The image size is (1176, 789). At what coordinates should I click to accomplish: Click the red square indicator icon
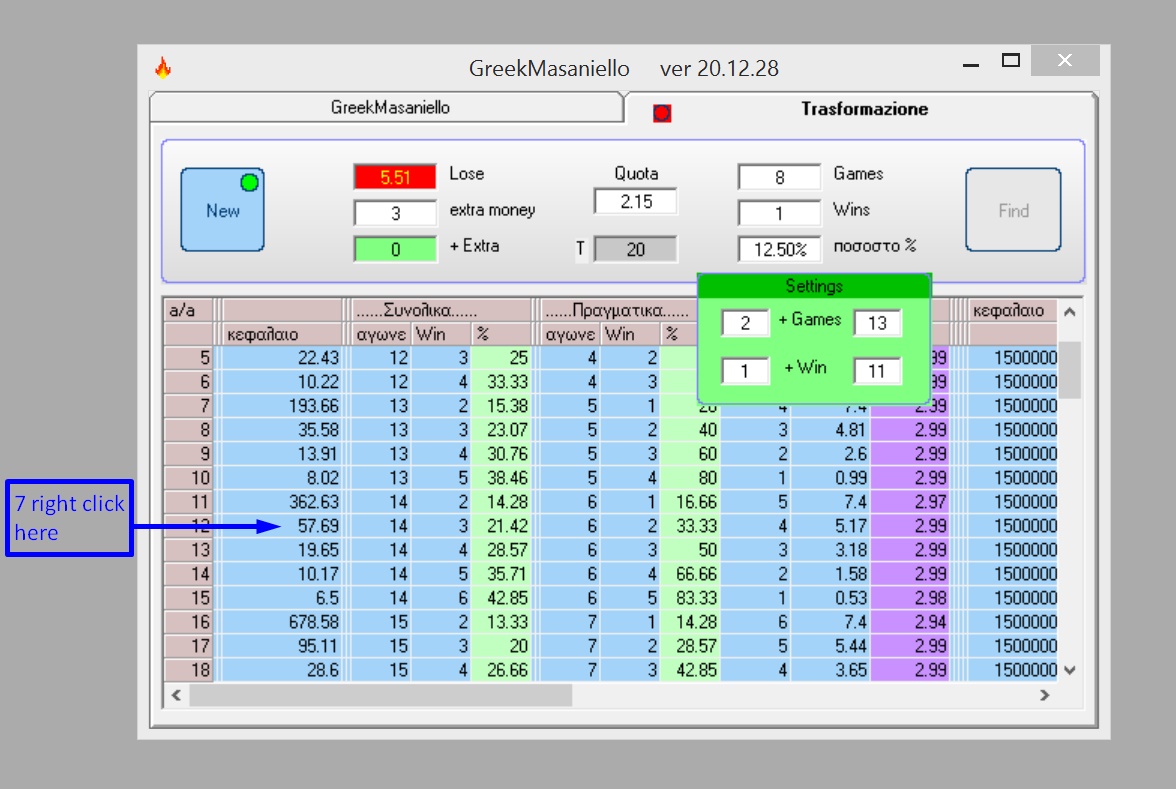pos(662,113)
